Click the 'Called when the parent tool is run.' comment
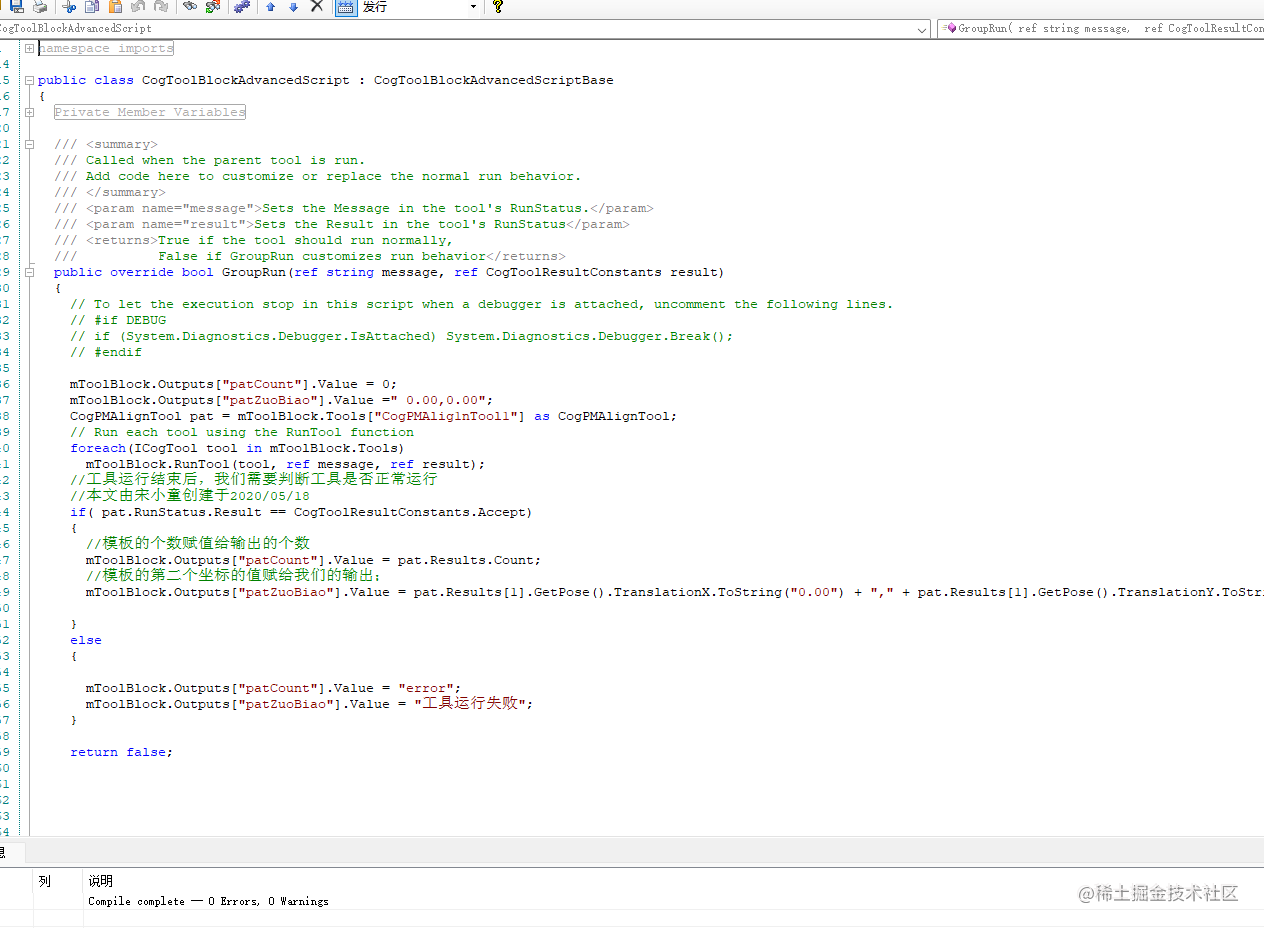 (x=209, y=160)
